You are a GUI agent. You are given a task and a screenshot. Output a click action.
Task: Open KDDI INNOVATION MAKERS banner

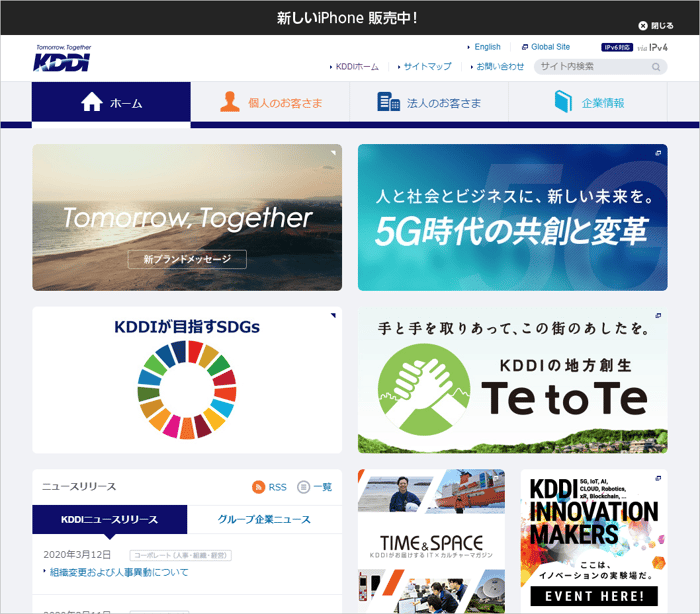594,541
